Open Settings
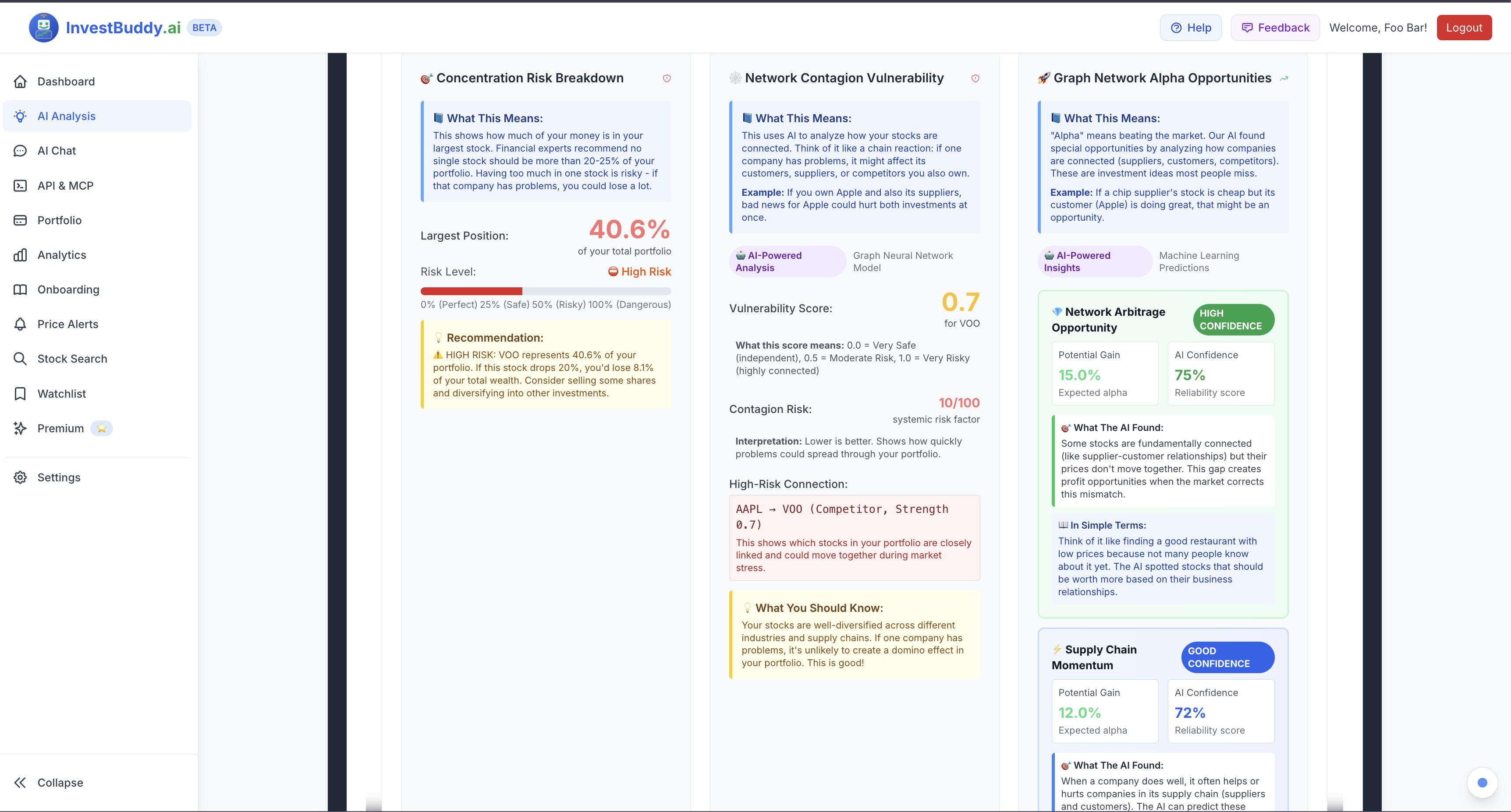The height and width of the screenshot is (812, 1511). point(58,477)
